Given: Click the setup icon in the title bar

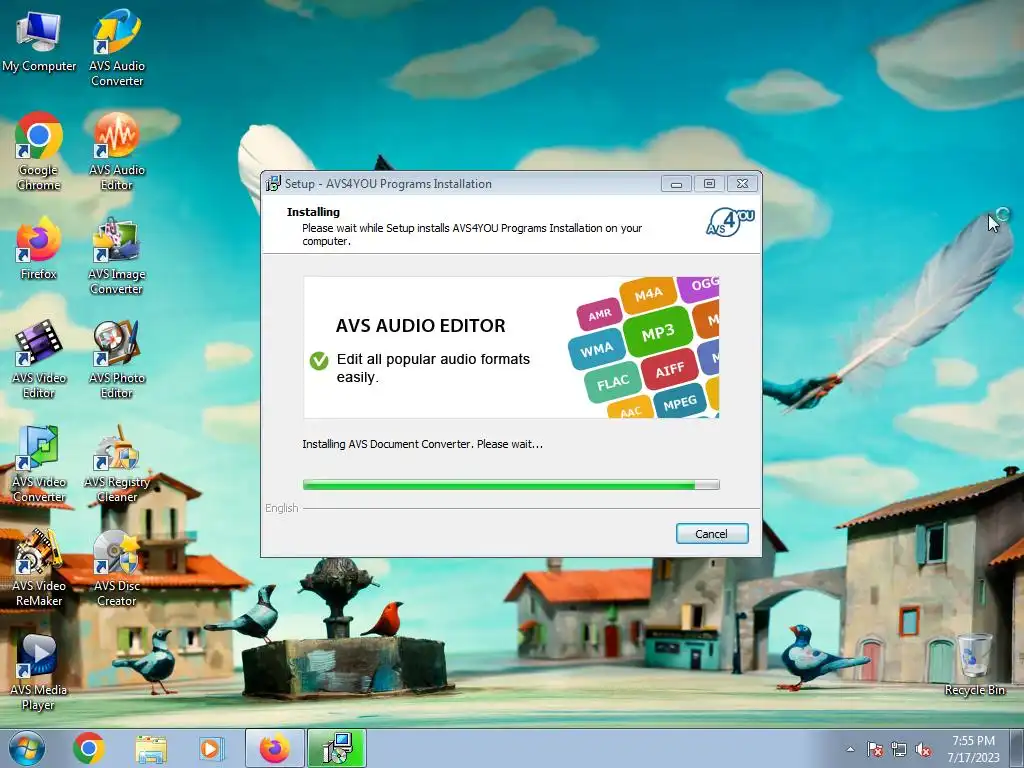Looking at the screenshot, I should coord(272,184).
